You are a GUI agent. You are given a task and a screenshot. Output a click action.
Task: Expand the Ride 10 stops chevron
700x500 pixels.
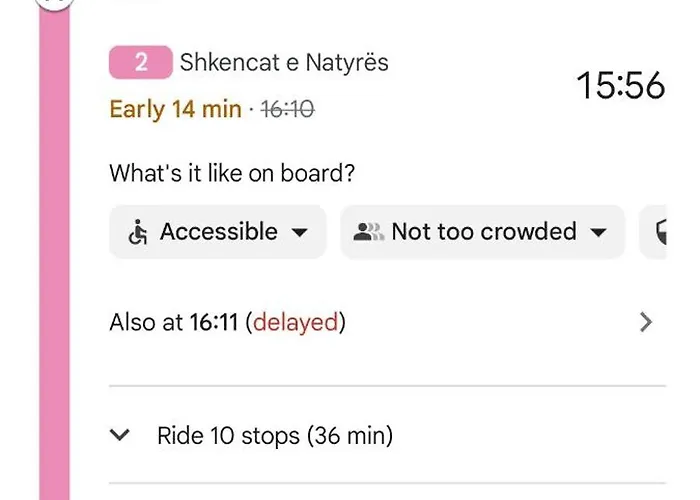pyautogui.click(x=120, y=435)
